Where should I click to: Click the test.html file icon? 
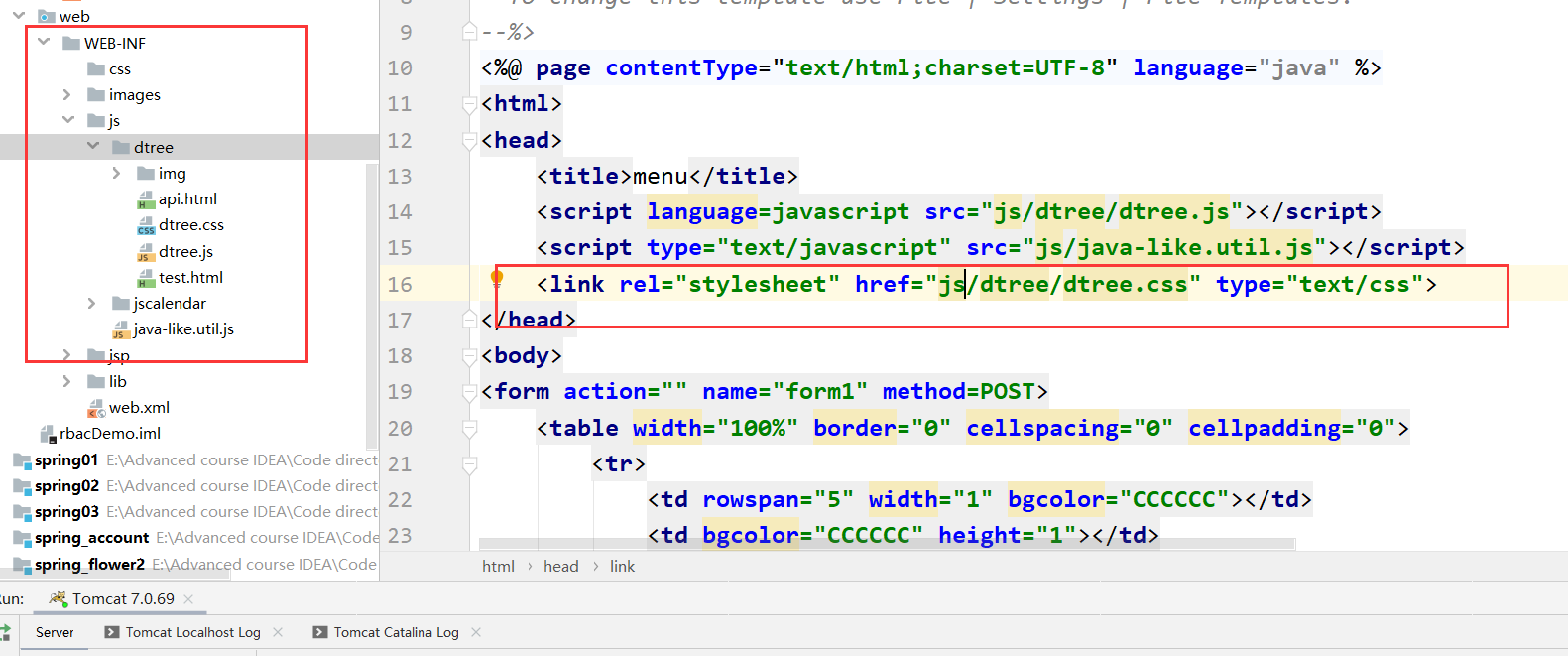(146, 278)
